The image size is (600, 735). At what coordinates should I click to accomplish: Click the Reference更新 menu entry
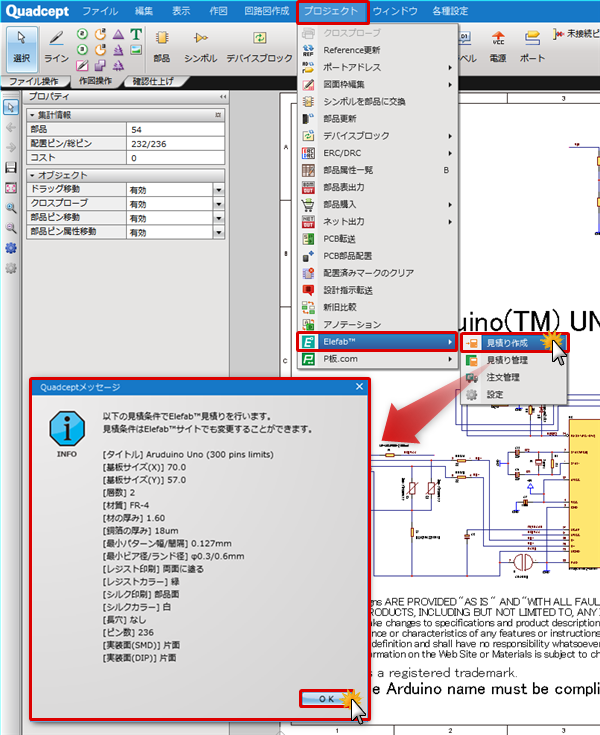(x=378, y=50)
